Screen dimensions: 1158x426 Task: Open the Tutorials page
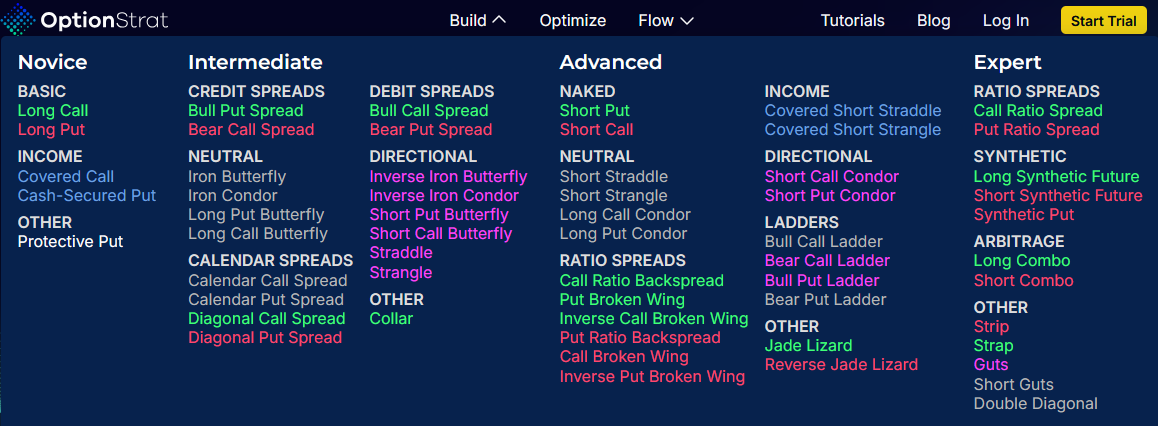tap(852, 21)
